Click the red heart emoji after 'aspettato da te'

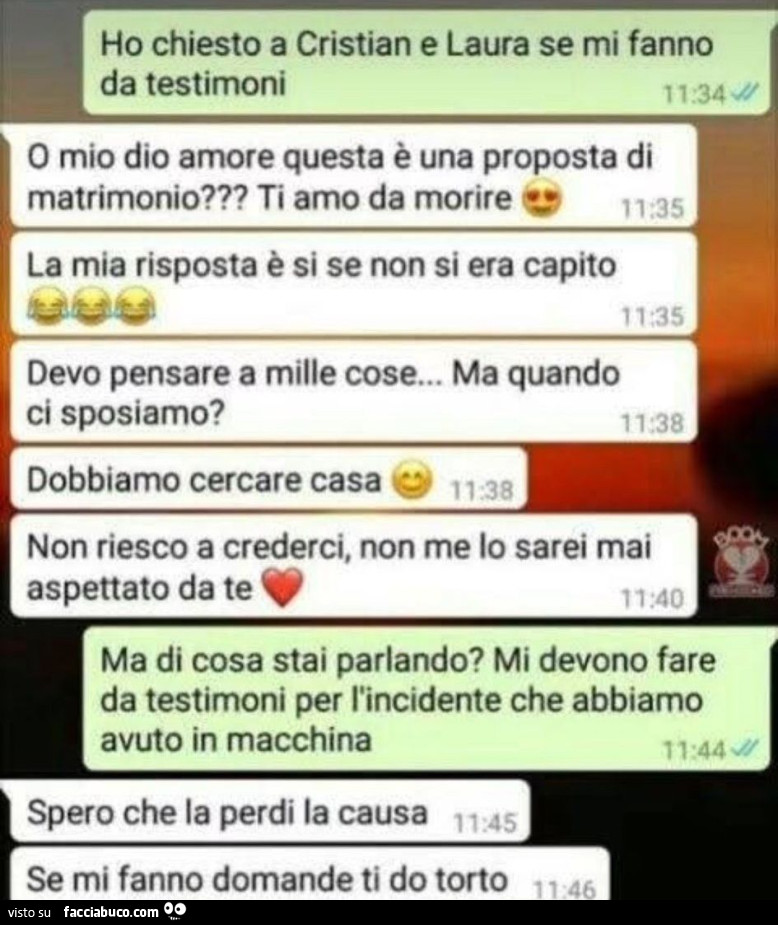(x=283, y=588)
